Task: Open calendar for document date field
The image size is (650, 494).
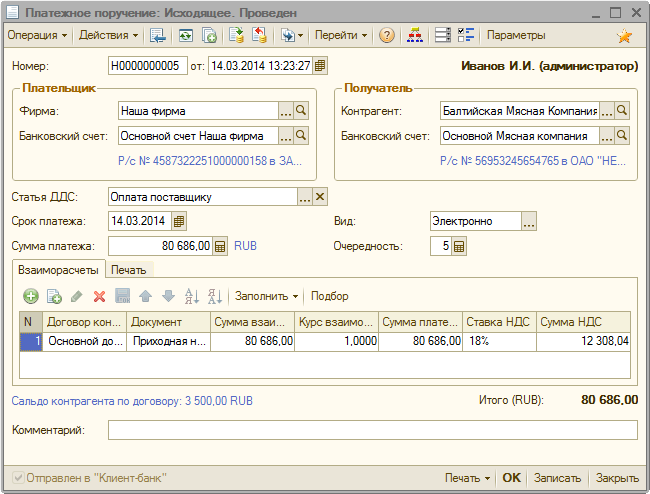Action: (x=320, y=66)
